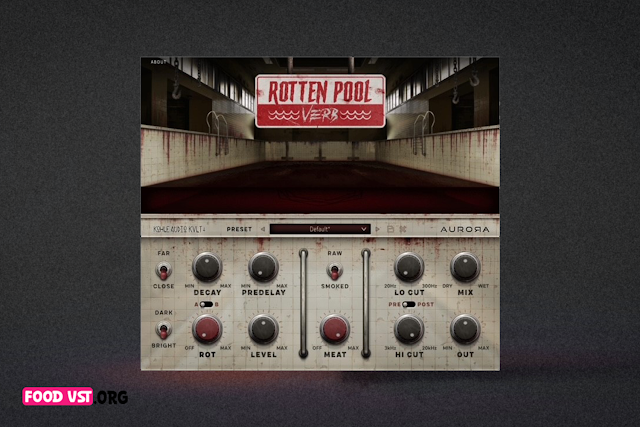
Task: Click the save preset icon
Action: tap(390, 229)
